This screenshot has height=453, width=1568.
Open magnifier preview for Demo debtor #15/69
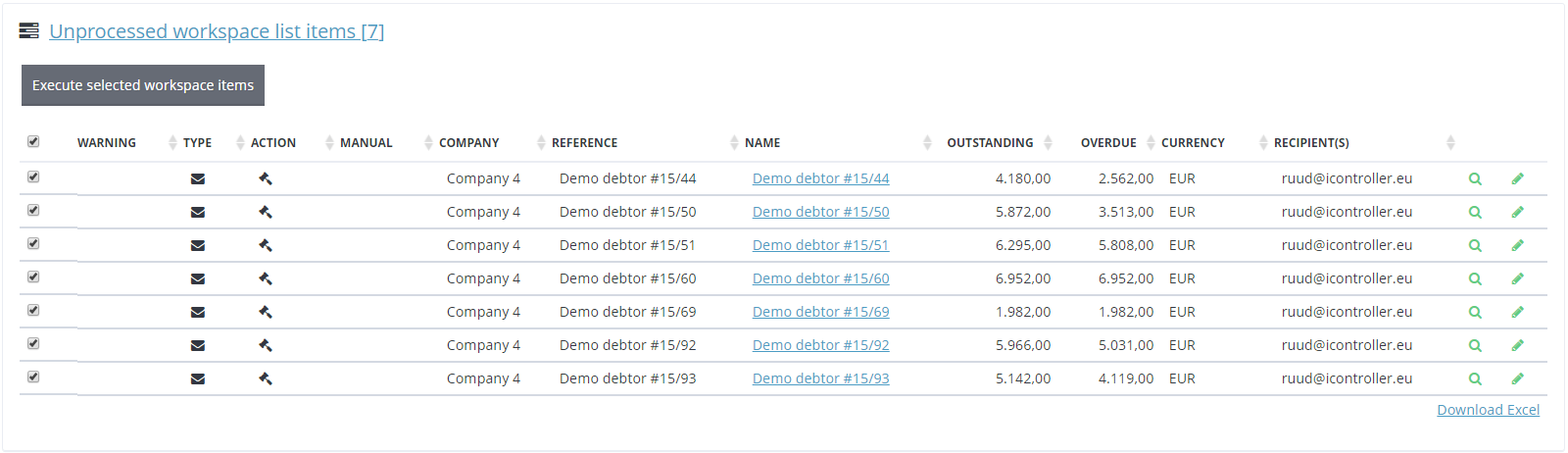click(1475, 312)
